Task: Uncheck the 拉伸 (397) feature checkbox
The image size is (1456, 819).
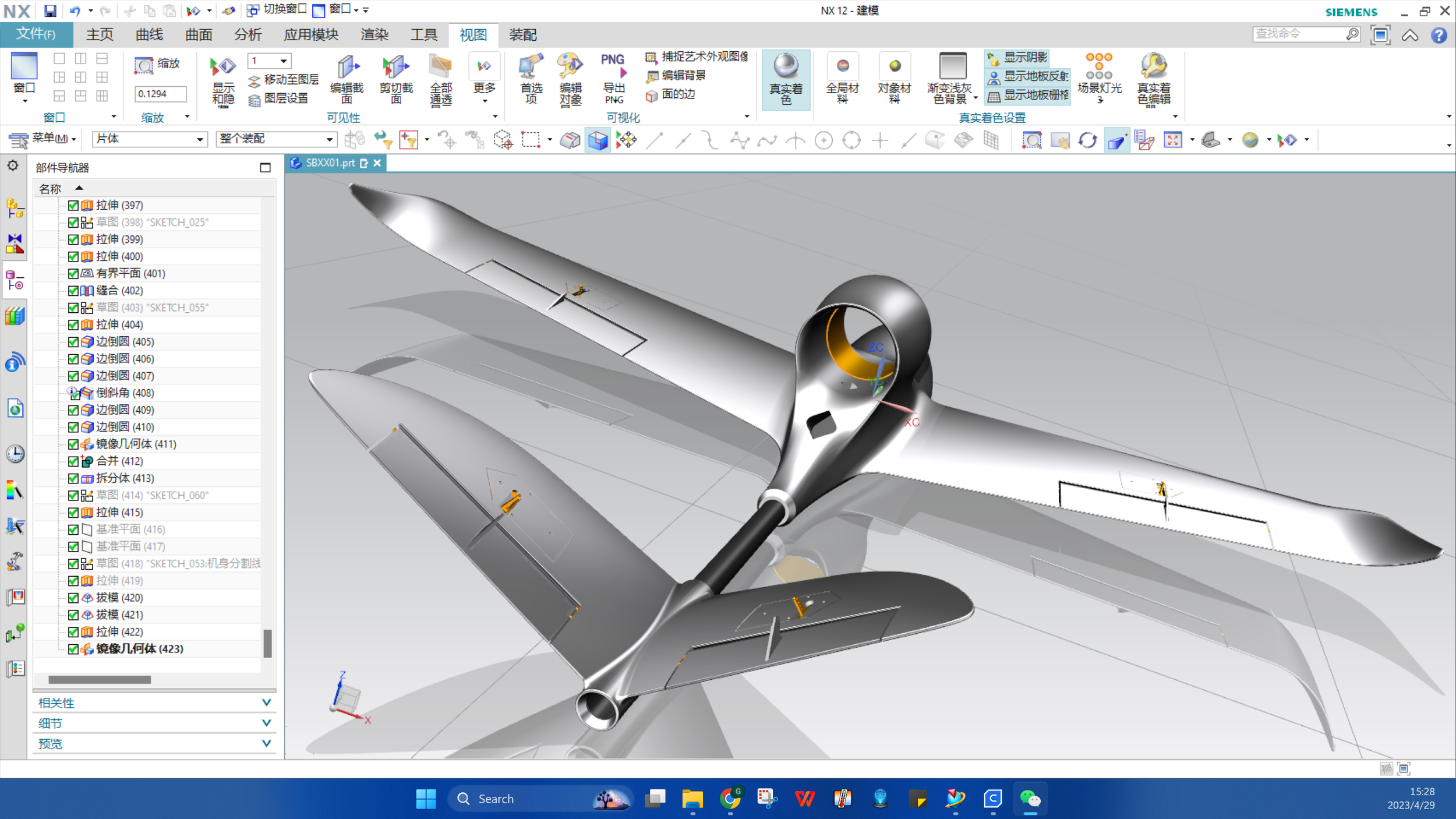Action: [x=73, y=205]
